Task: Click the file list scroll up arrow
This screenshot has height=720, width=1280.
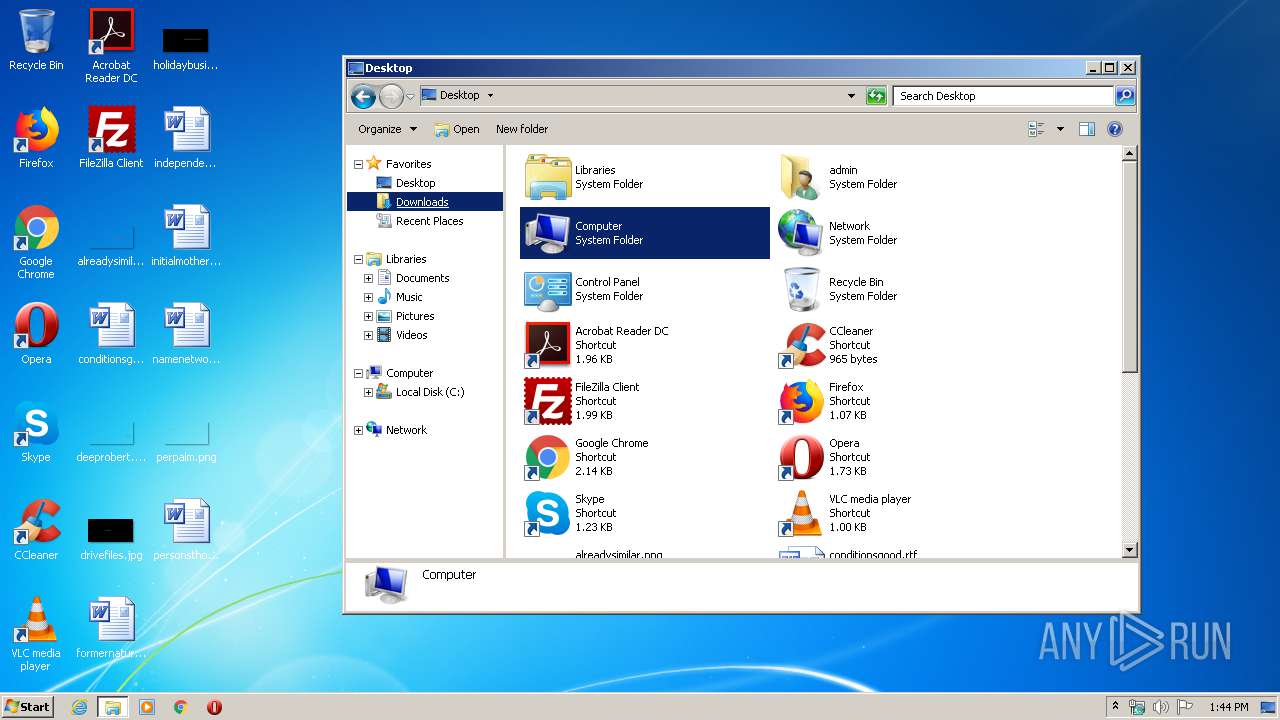Action: click(1129, 154)
